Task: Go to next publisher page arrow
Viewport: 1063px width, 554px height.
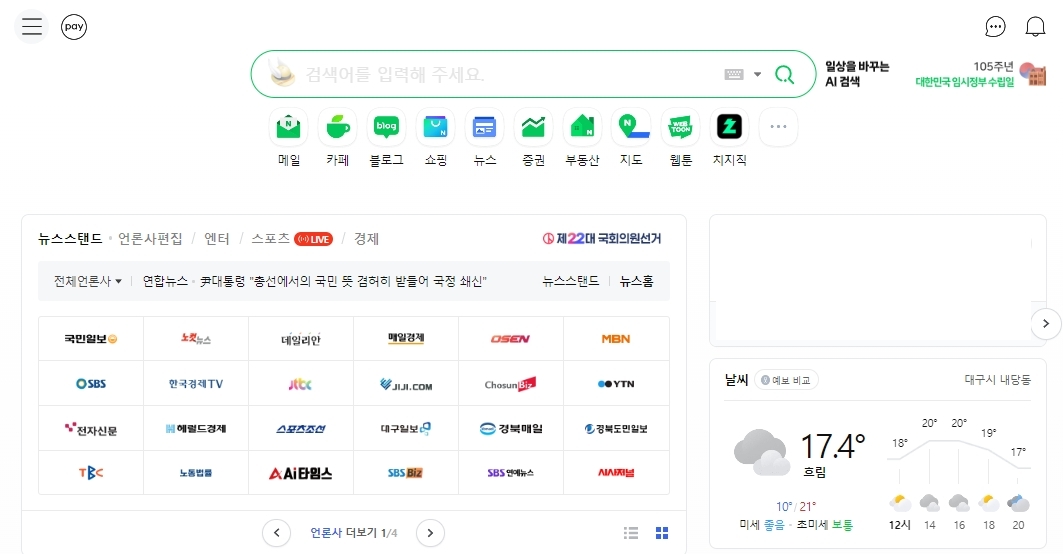Action: click(430, 533)
